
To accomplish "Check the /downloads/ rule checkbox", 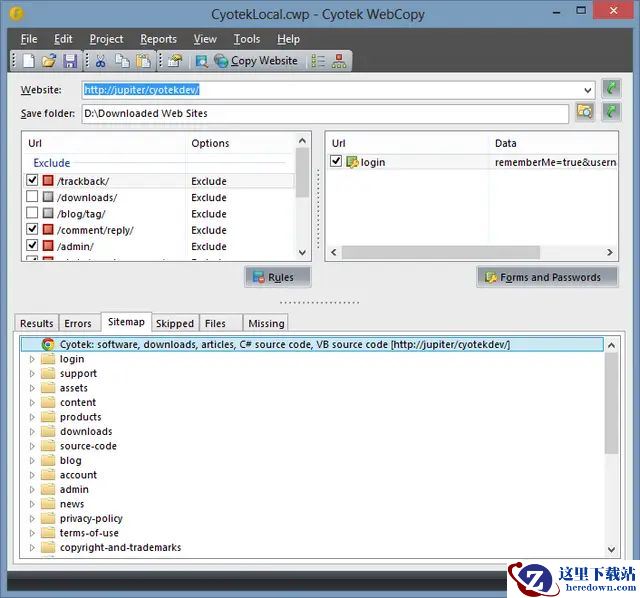I will (x=32, y=196).
